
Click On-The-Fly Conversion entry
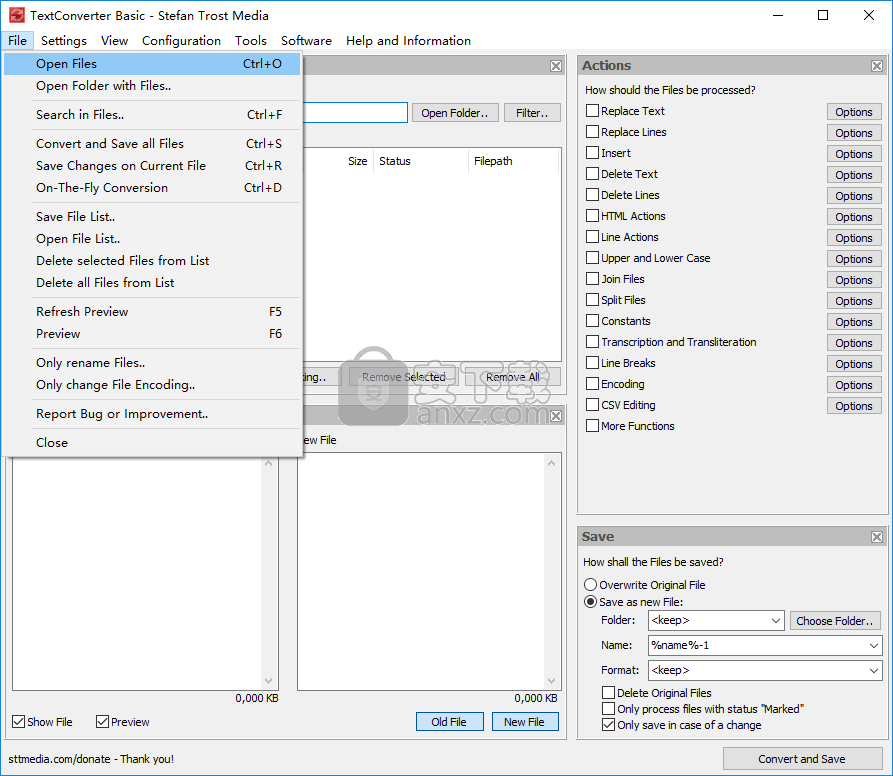pyautogui.click(x=152, y=188)
